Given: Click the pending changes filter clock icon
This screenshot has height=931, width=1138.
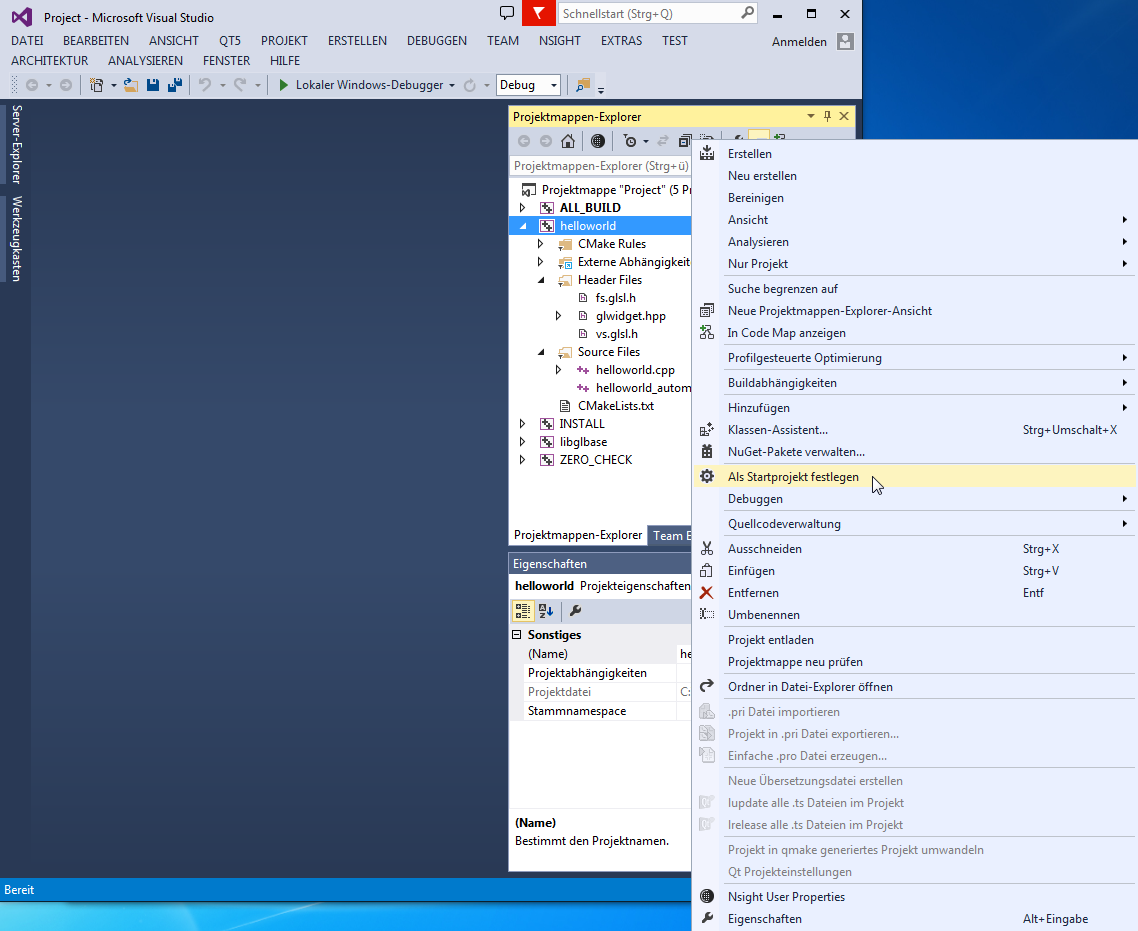Looking at the screenshot, I should point(630,141).
